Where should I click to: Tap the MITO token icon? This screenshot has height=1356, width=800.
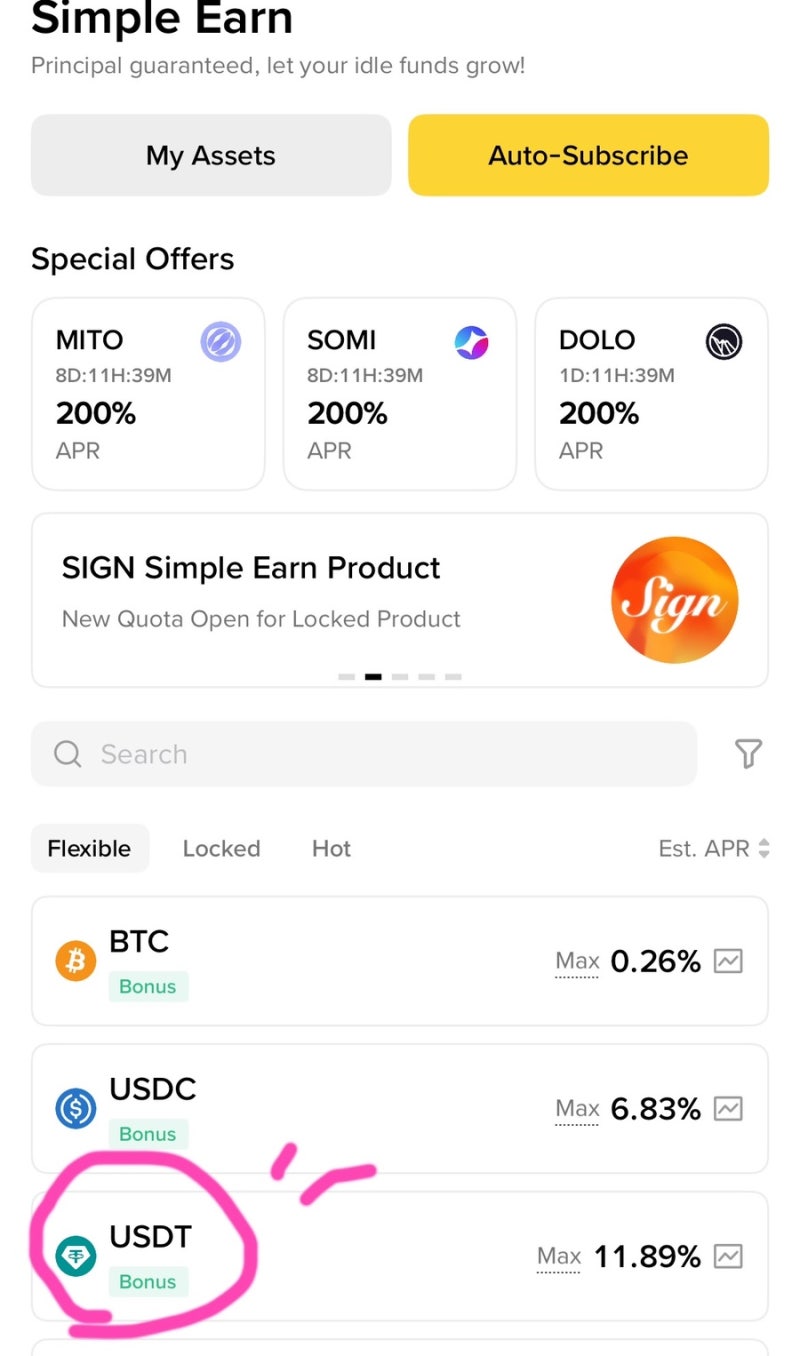pos(220,341)
